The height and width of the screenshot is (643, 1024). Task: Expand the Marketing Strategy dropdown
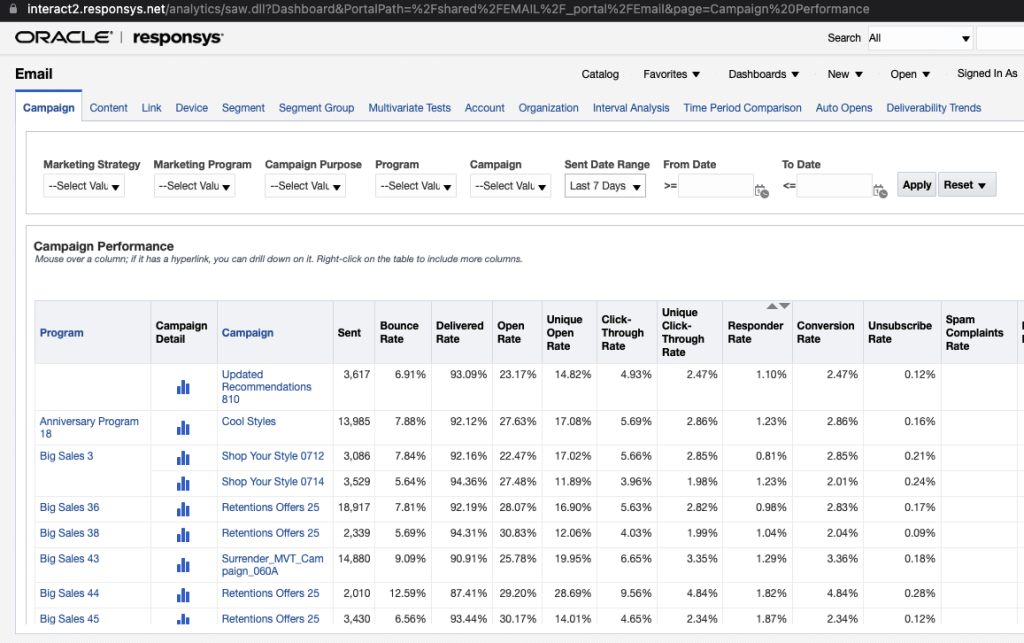(x=84, y=186)
